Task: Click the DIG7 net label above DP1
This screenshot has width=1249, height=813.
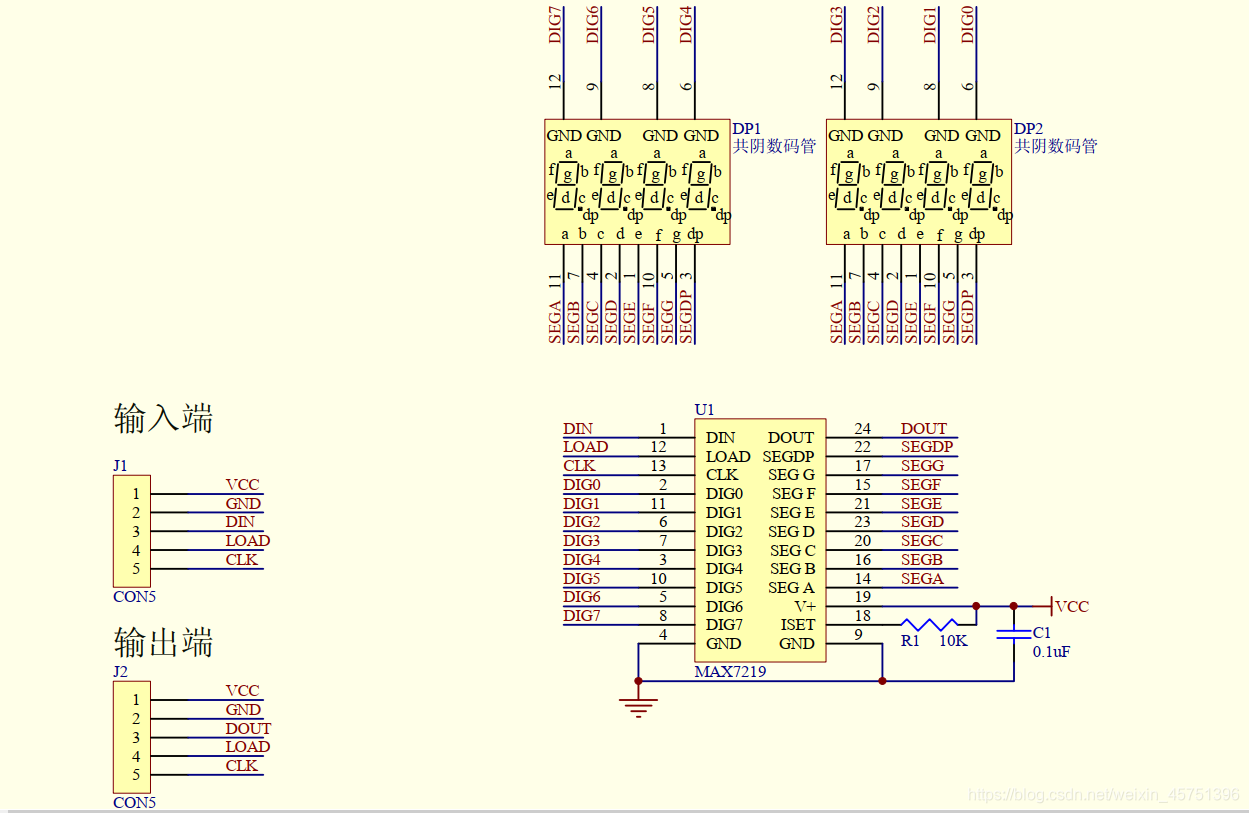Action: click(x=556, y=24)
